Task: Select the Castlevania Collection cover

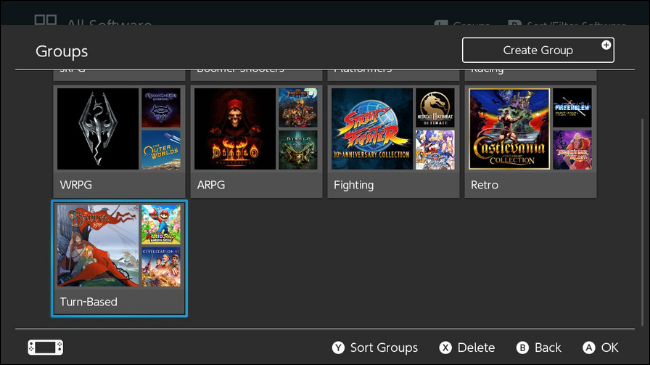Action: tap(509, 129)
